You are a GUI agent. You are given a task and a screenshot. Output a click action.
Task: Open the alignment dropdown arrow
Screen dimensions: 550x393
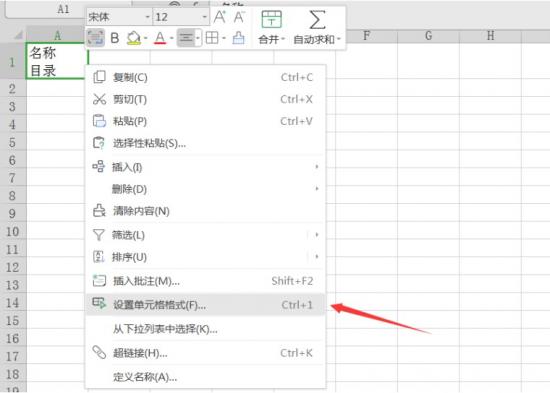[198, 38]
